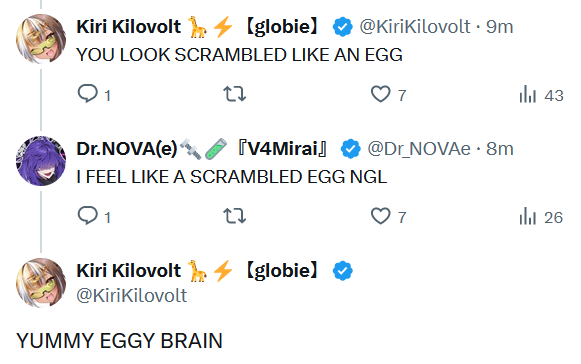Screen dimensions: 581x364
Task: Retweet Kiri Kilovolt's scrambled egg tweet
Action: 235,94
